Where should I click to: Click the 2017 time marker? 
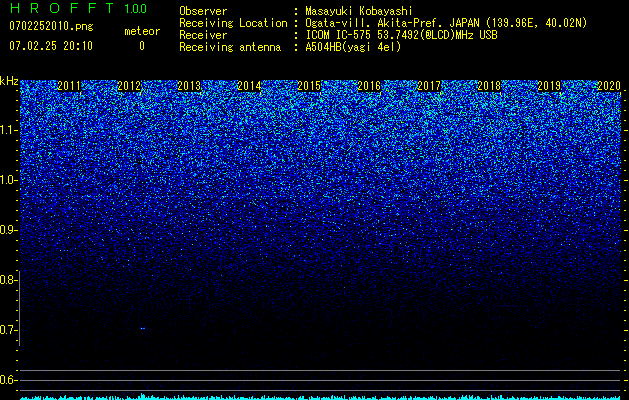coord(429,86)
